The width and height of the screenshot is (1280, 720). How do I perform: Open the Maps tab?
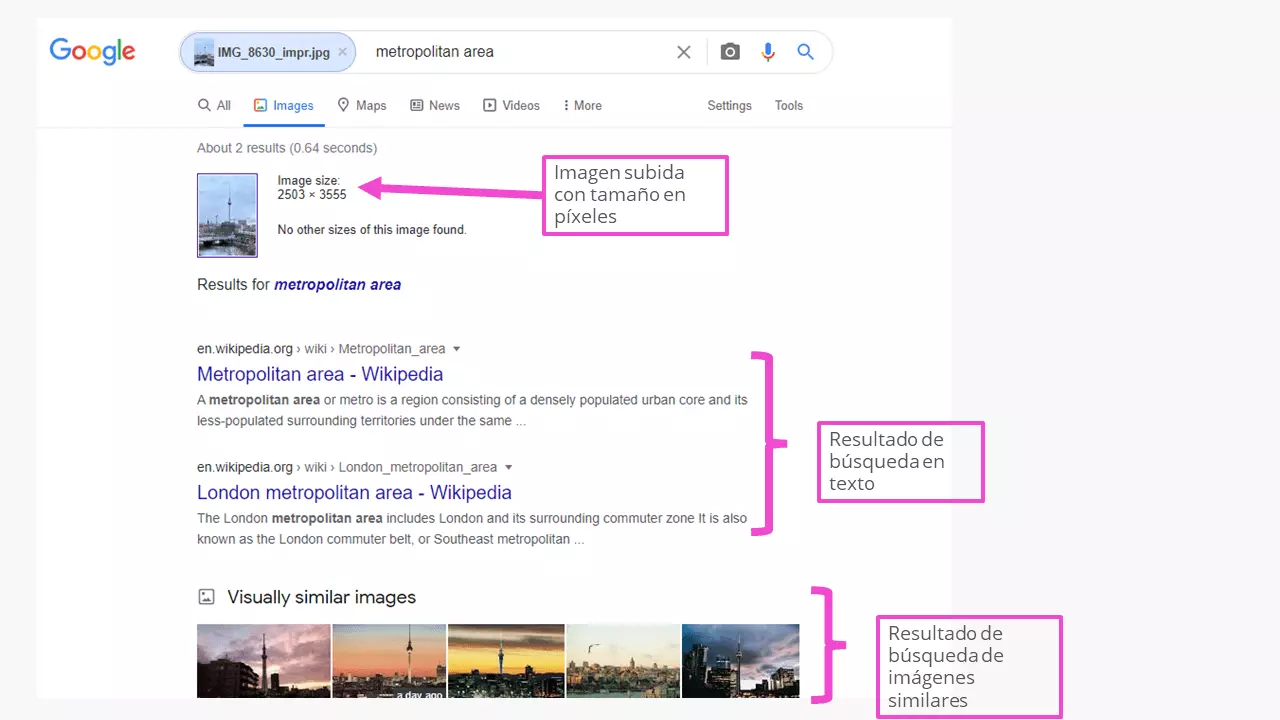(362, 105)
